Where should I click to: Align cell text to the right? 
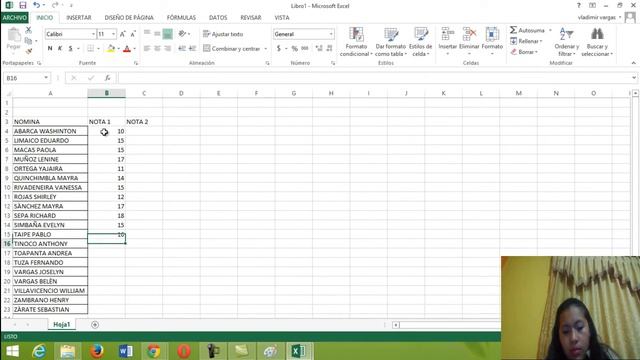[167, 49]
